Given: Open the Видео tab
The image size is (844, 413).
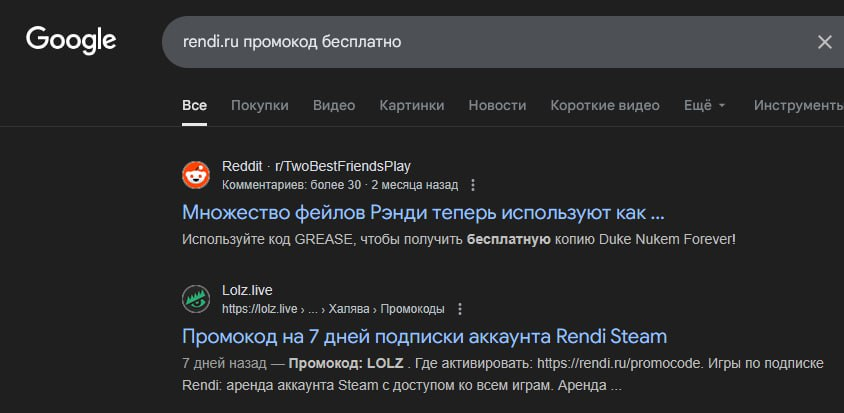Looking at the screenshot, I should point(334,106).
